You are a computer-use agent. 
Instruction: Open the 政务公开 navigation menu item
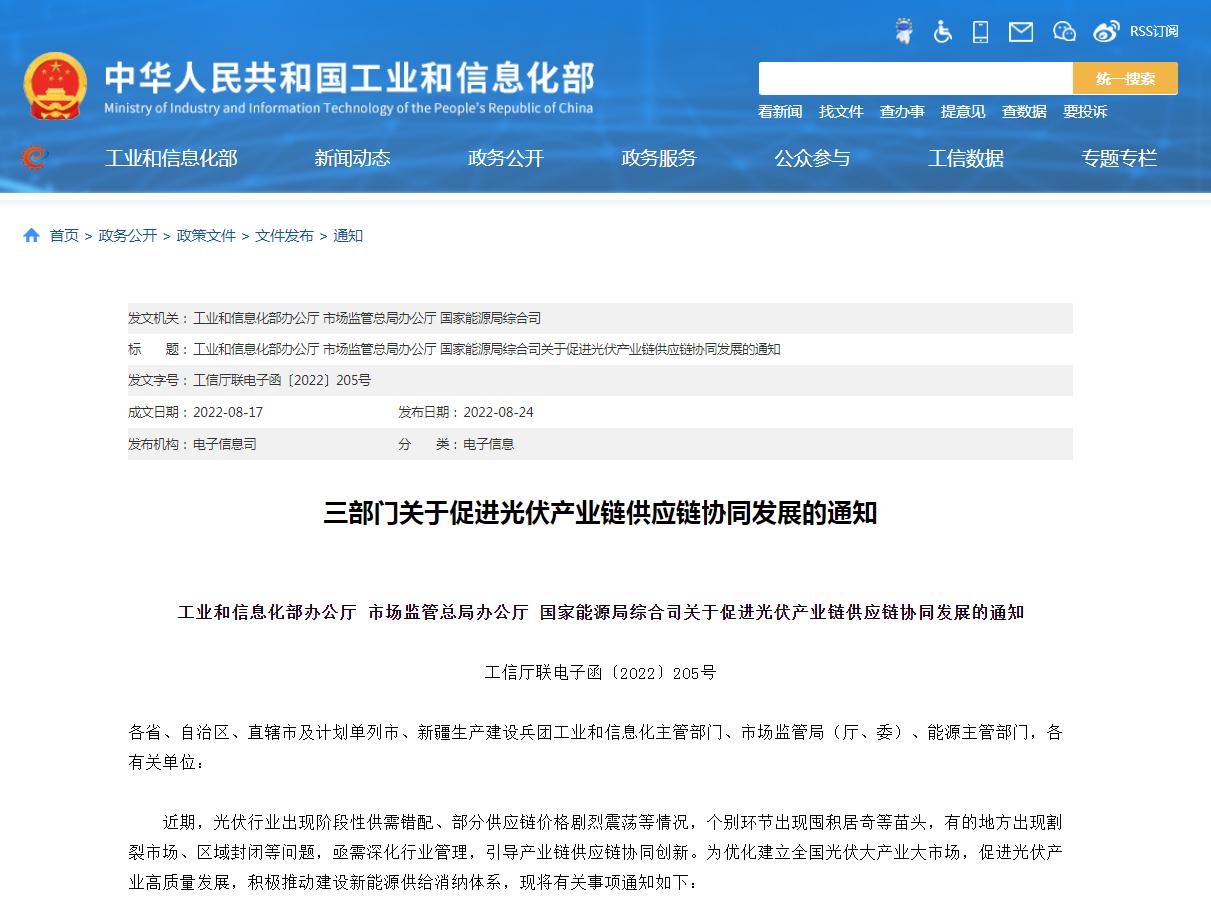click(x=506, y=158)
